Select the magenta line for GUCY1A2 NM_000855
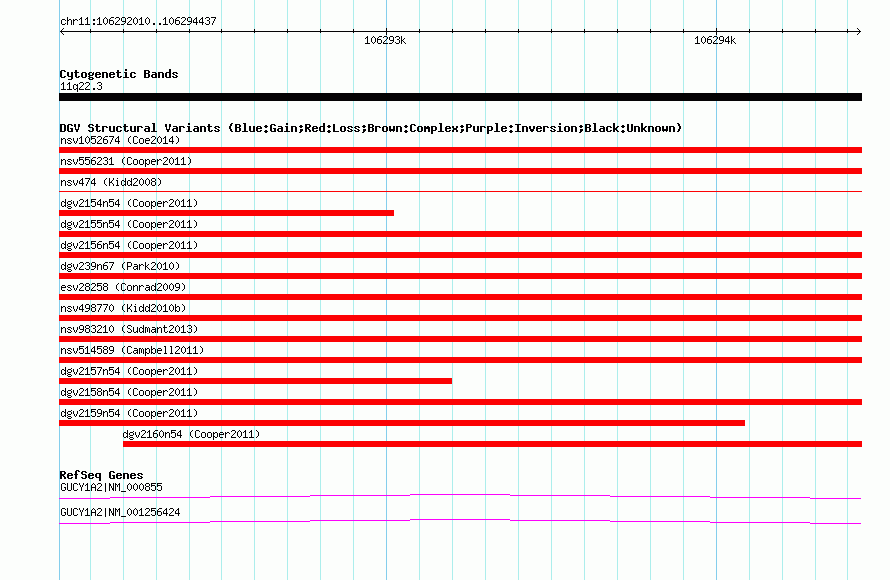Screen dimensions: 890x580 click(x=460, y=497)
